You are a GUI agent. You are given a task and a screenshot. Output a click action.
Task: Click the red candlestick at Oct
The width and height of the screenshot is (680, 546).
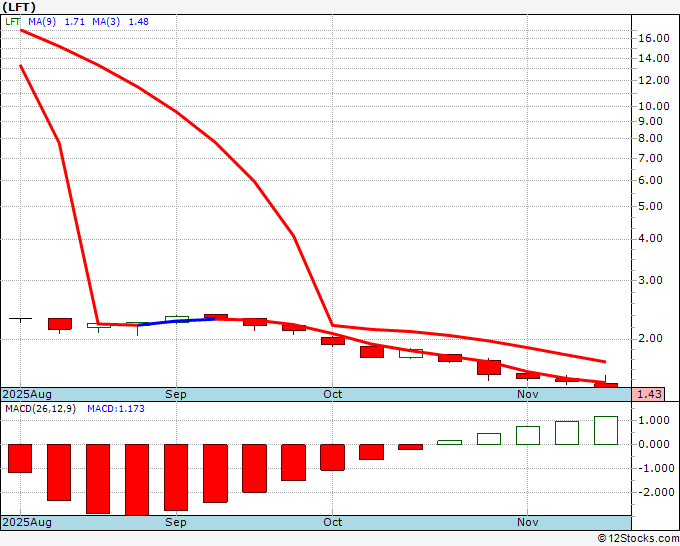click(x=333, y=341)
